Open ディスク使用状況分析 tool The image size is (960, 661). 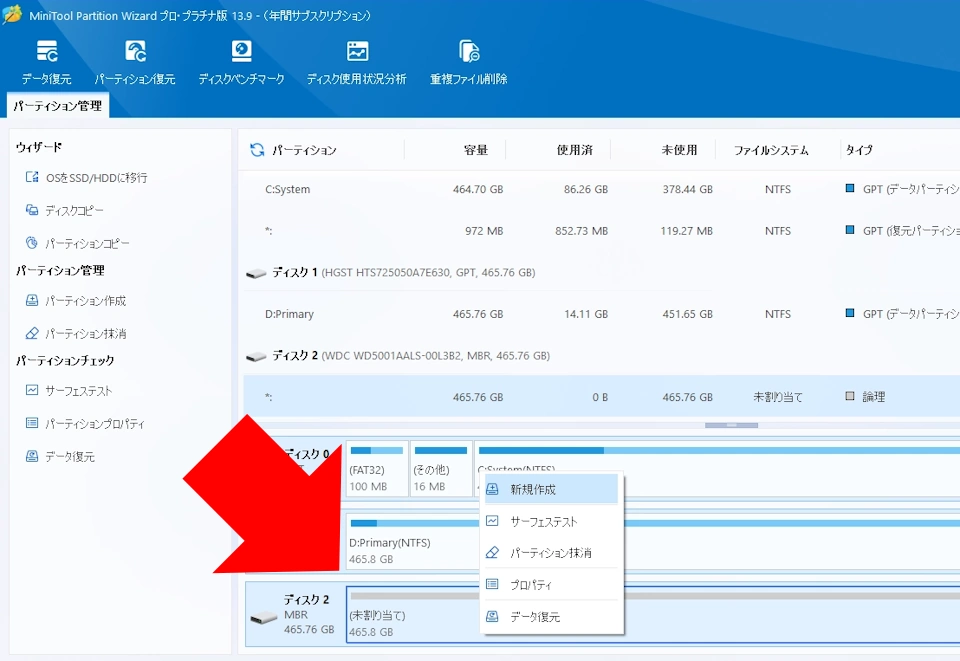coord(356,62)
